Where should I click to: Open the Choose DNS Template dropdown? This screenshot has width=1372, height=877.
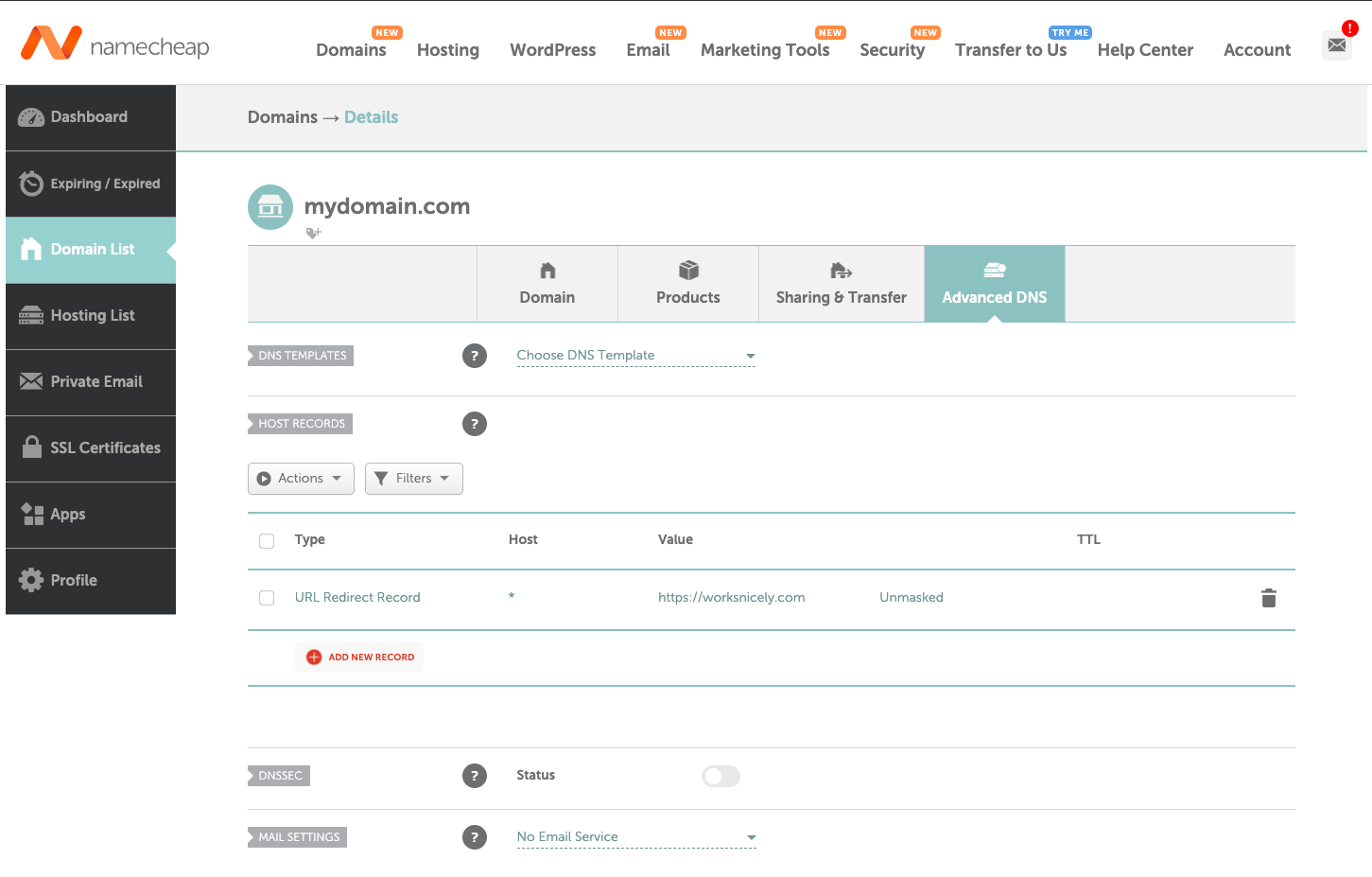tap(635, 355)
